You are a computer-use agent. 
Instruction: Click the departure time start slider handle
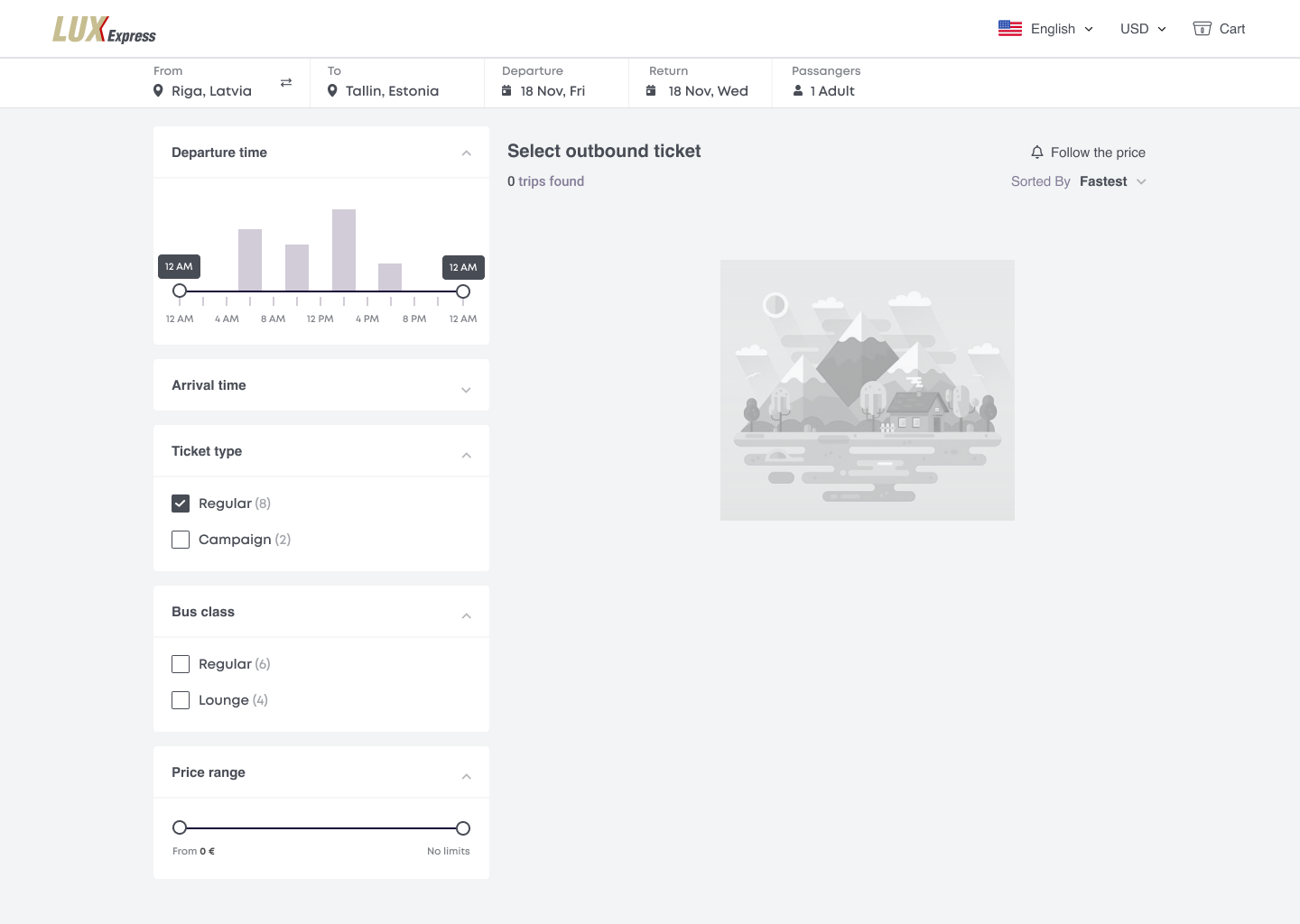coord(180,291)
